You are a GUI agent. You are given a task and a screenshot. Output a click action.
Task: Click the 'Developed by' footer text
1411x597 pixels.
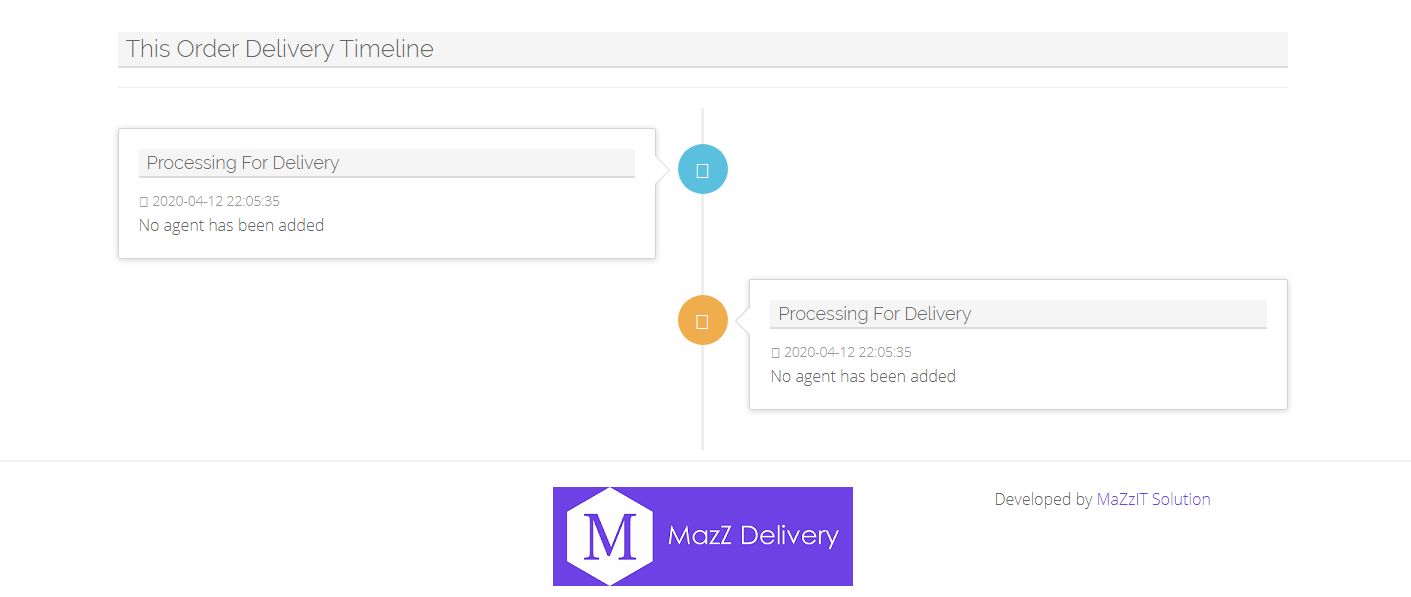(1043, 499)
